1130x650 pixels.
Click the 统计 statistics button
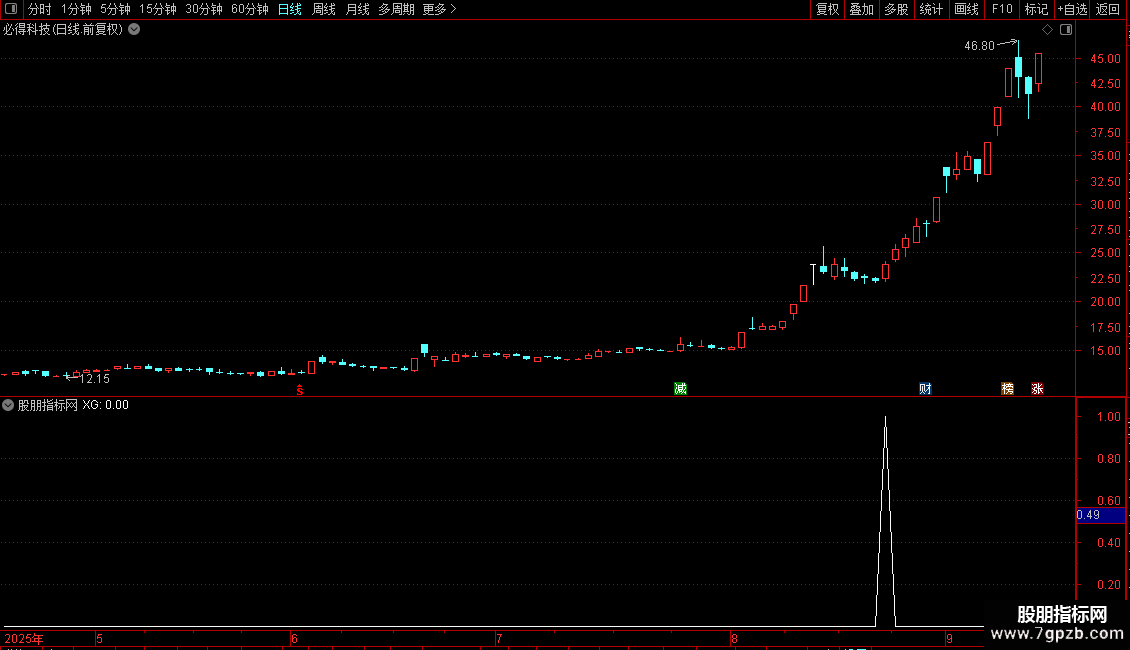tap(931, 9)
